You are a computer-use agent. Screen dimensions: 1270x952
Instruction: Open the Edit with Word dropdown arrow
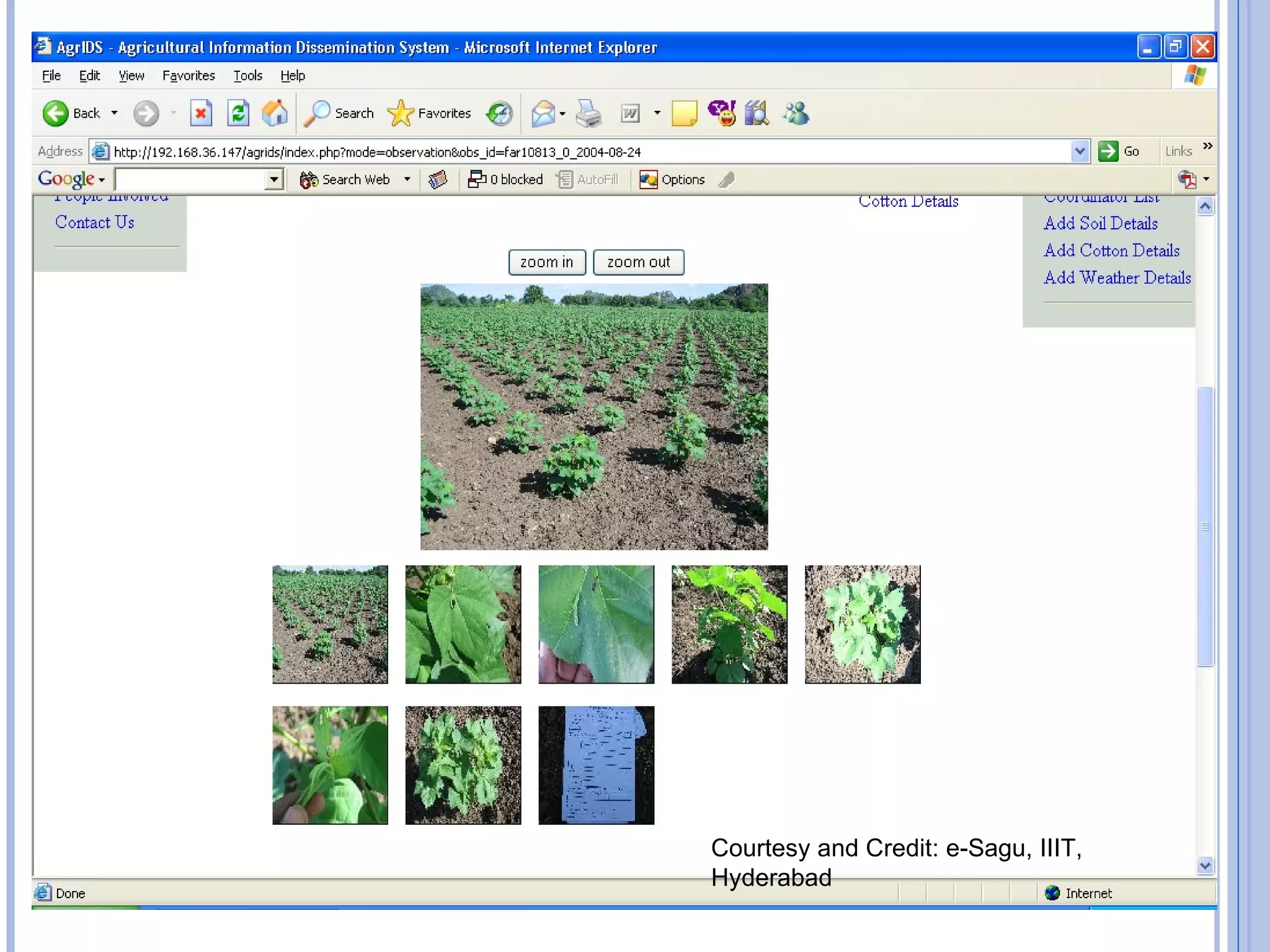[657, 113]
